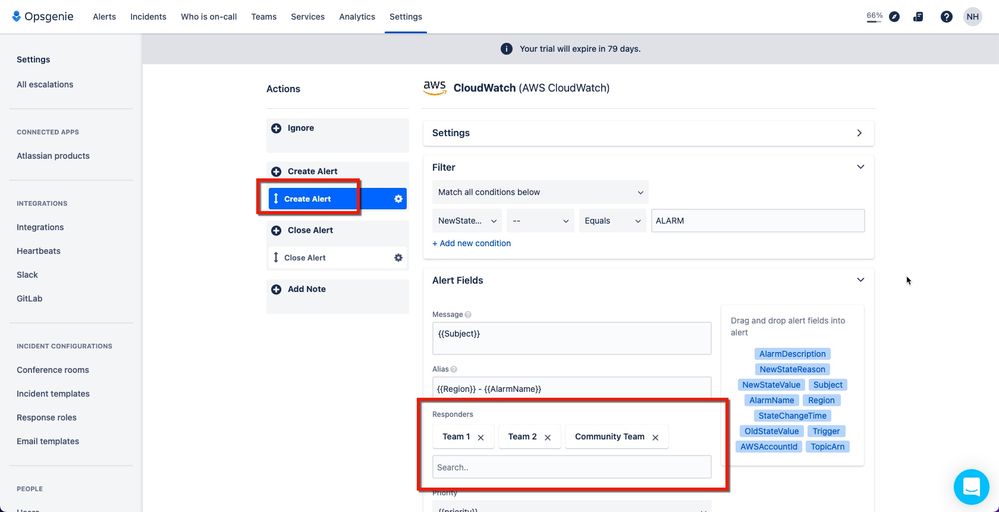Click the AlarmName field tag
Viewport: 999px width, 512px height.
click(x=772, y=401)
